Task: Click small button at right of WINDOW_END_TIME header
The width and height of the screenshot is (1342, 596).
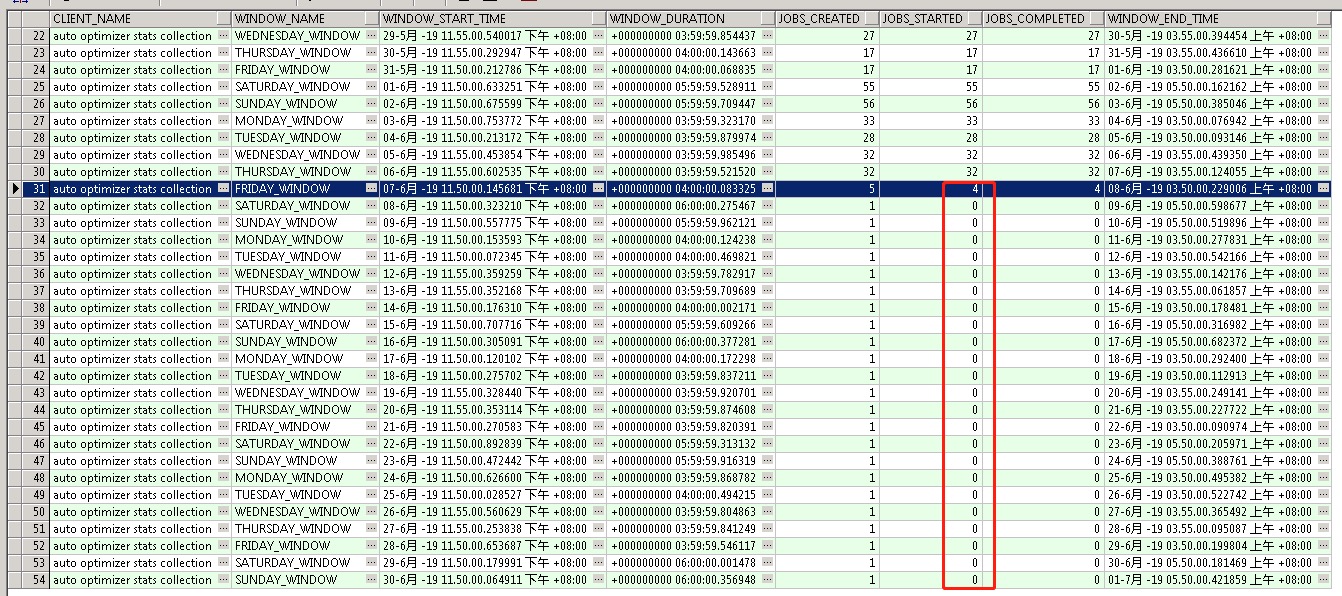Action: [x=1324, y=19]
